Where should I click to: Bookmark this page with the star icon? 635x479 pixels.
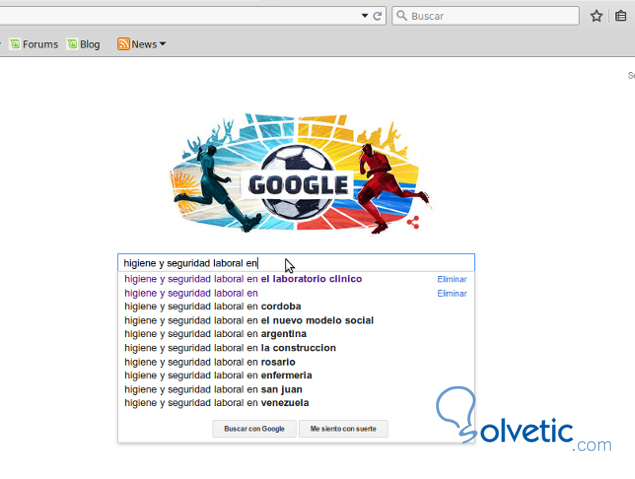click(x=596, y=16)
